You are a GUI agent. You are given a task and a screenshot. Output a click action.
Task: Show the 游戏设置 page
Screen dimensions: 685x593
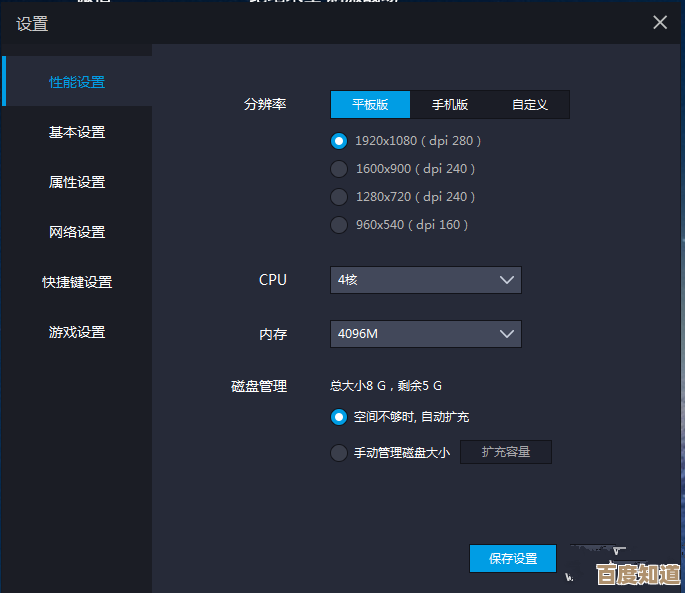(77, 332)
